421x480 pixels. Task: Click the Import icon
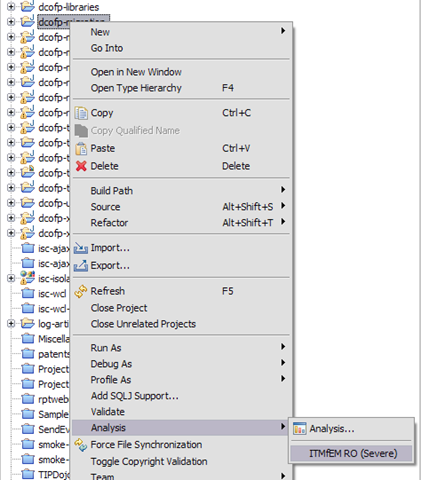coord(81,248)
